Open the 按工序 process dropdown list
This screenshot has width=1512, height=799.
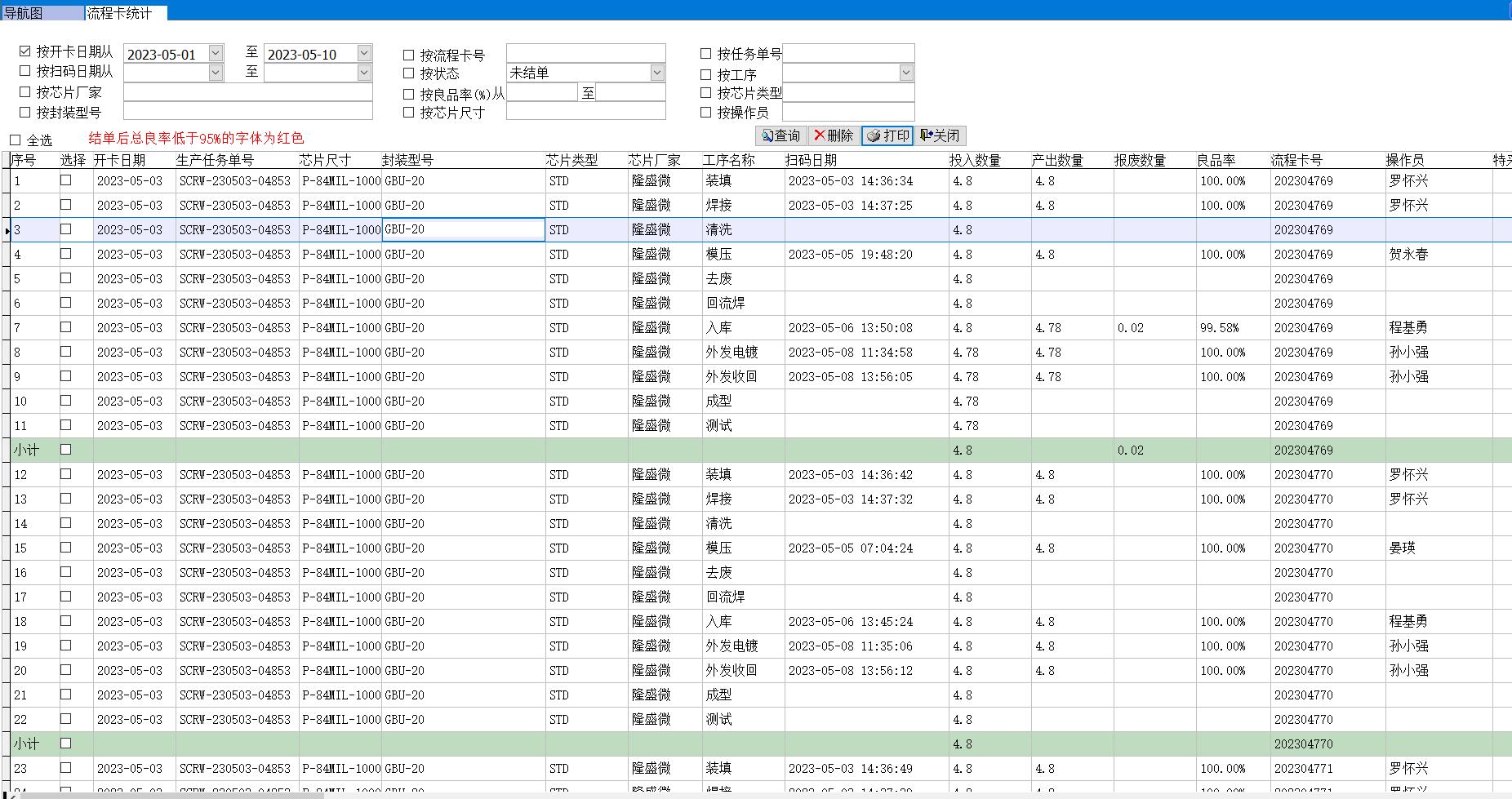point(905,73)
